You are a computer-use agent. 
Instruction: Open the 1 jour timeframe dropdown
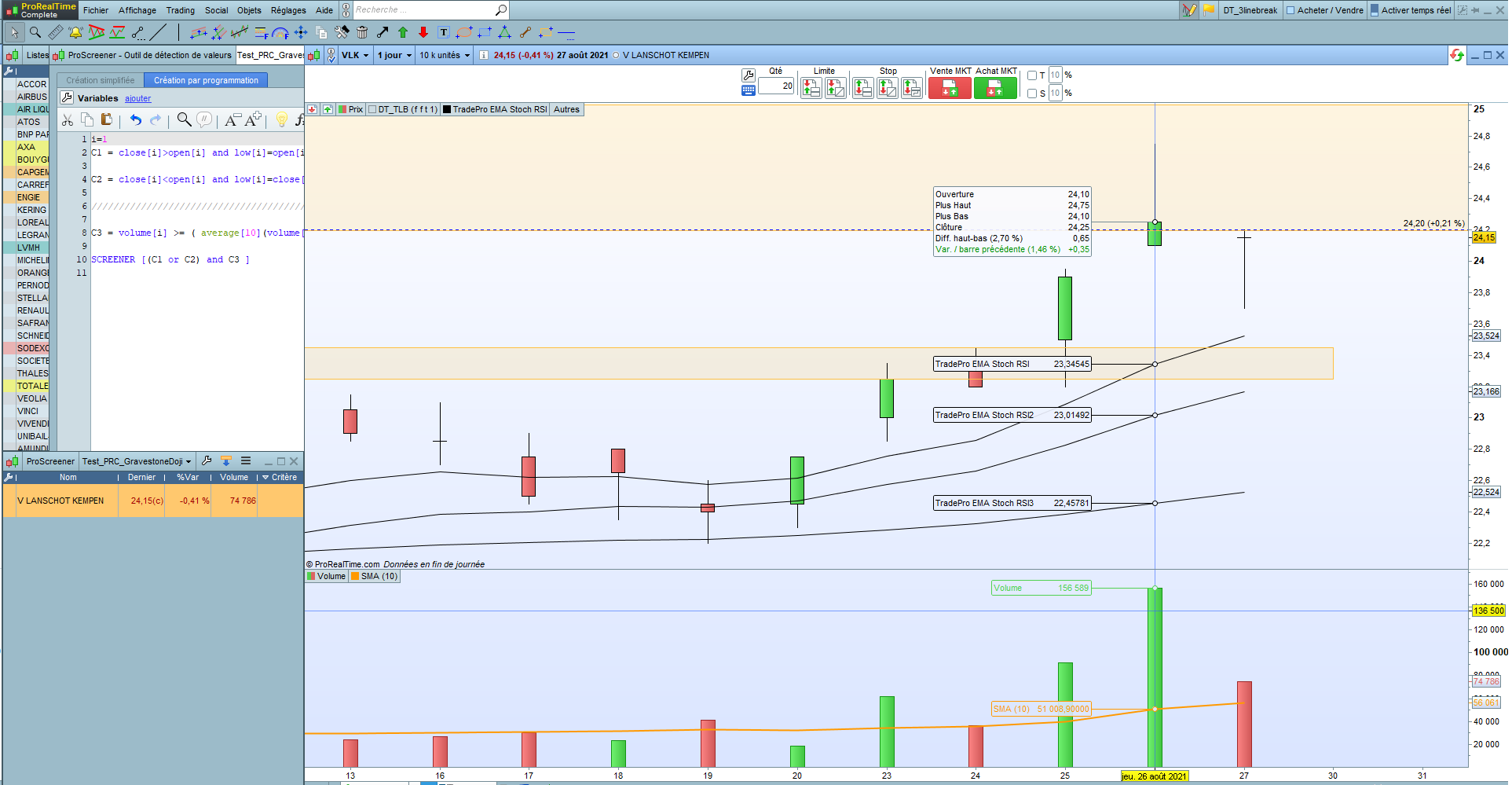(394, 55)
